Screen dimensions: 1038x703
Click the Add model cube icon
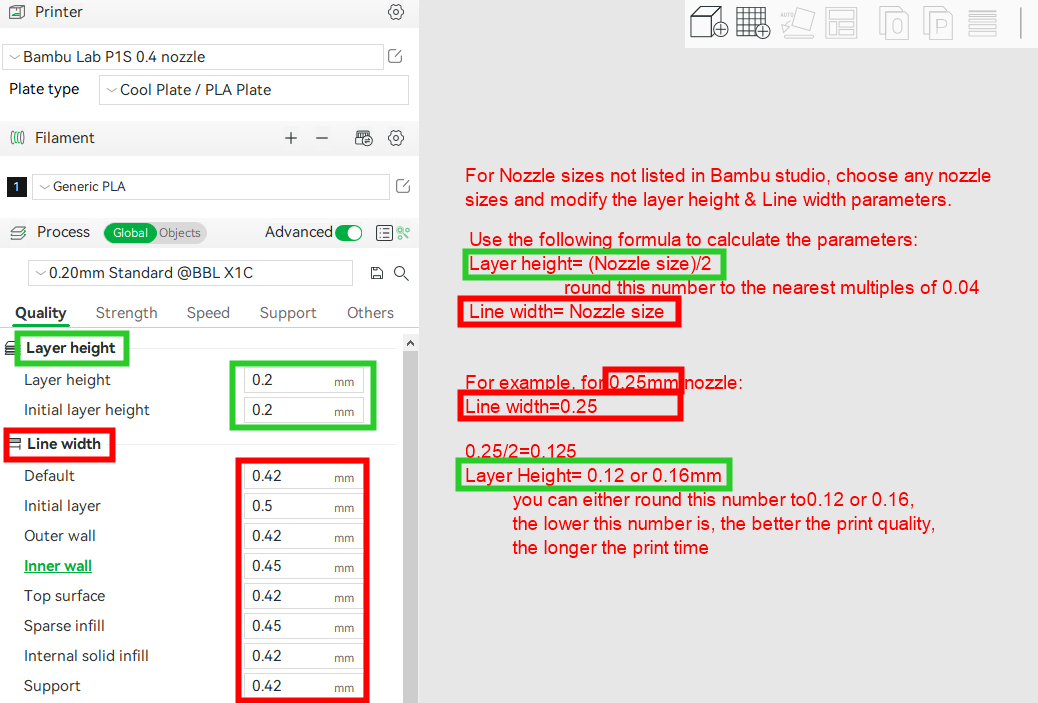point(709,22)
